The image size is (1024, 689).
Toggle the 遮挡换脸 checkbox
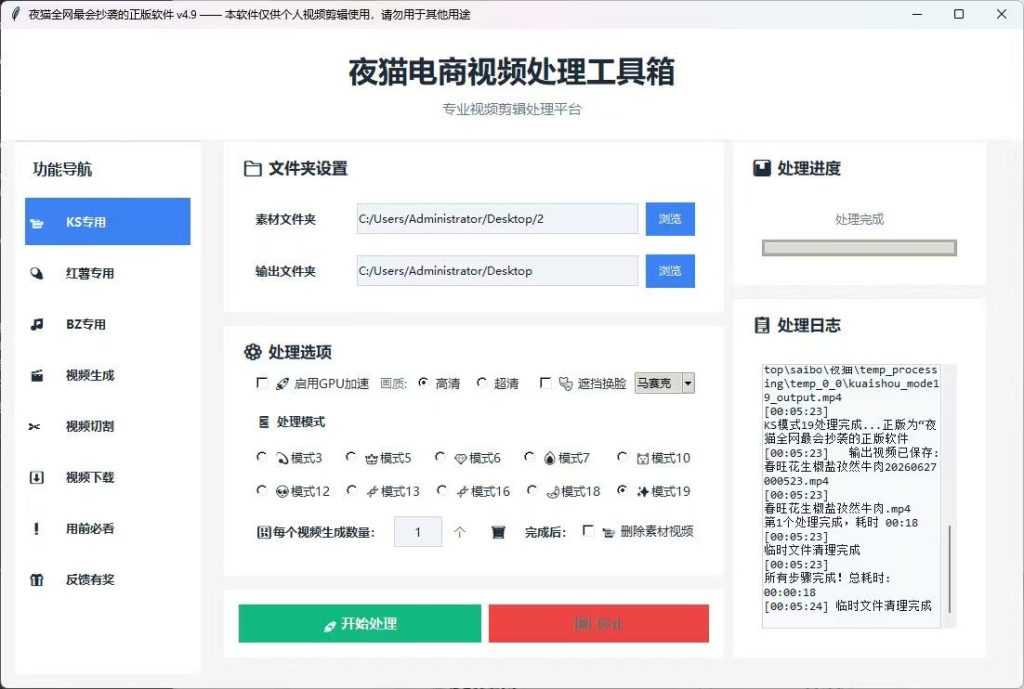pyautogui.click(x=545, y=383)
